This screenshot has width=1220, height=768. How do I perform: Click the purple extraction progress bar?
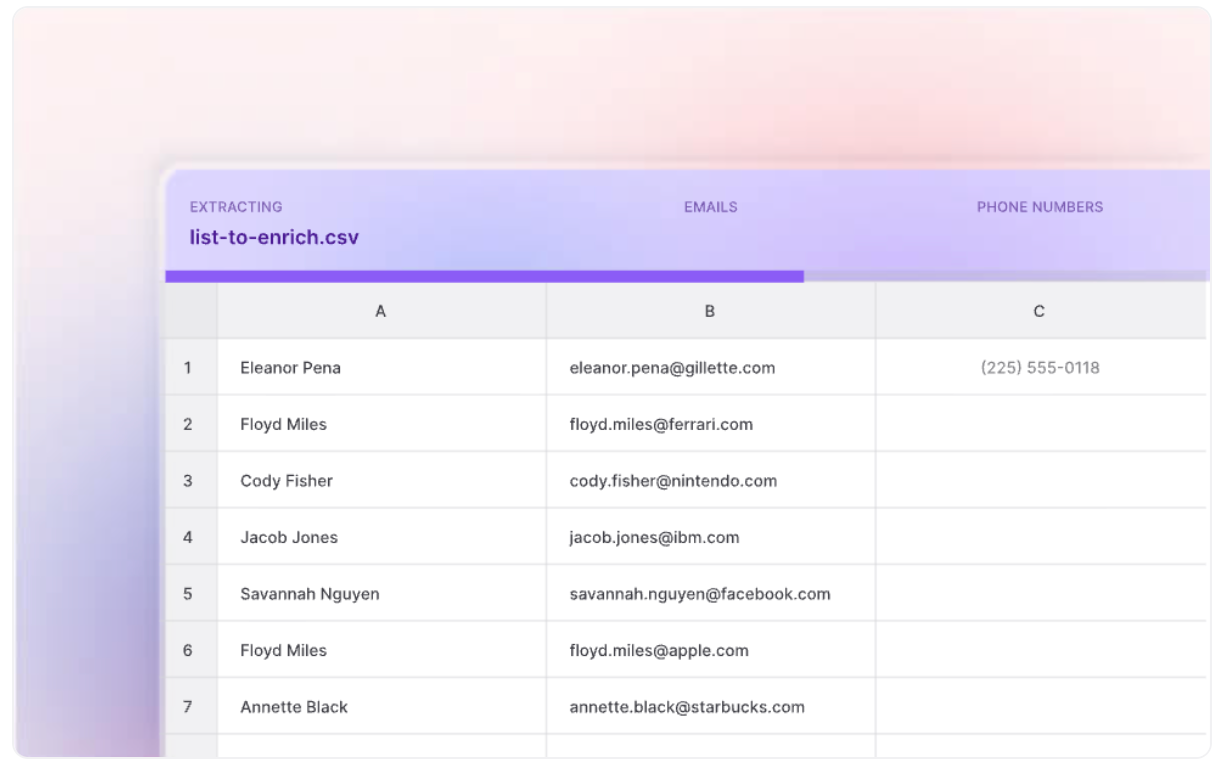[x=485, y=276]
